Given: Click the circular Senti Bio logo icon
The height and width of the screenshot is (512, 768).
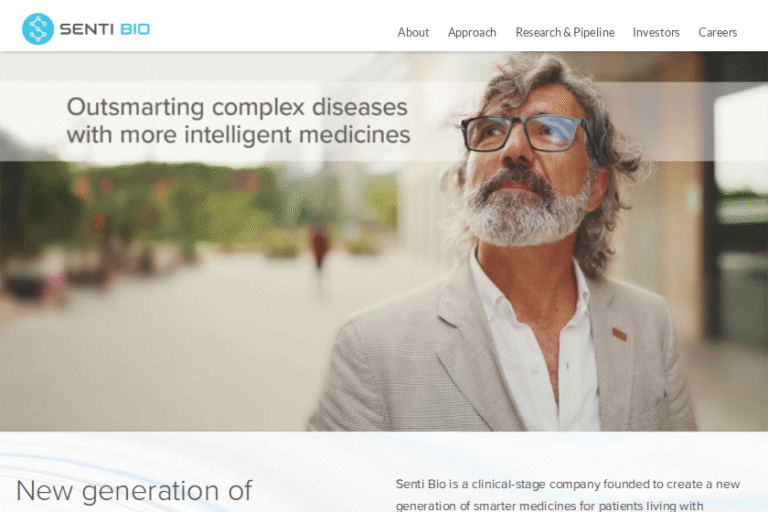Looking at the screenshot, I should click(38, 29).
